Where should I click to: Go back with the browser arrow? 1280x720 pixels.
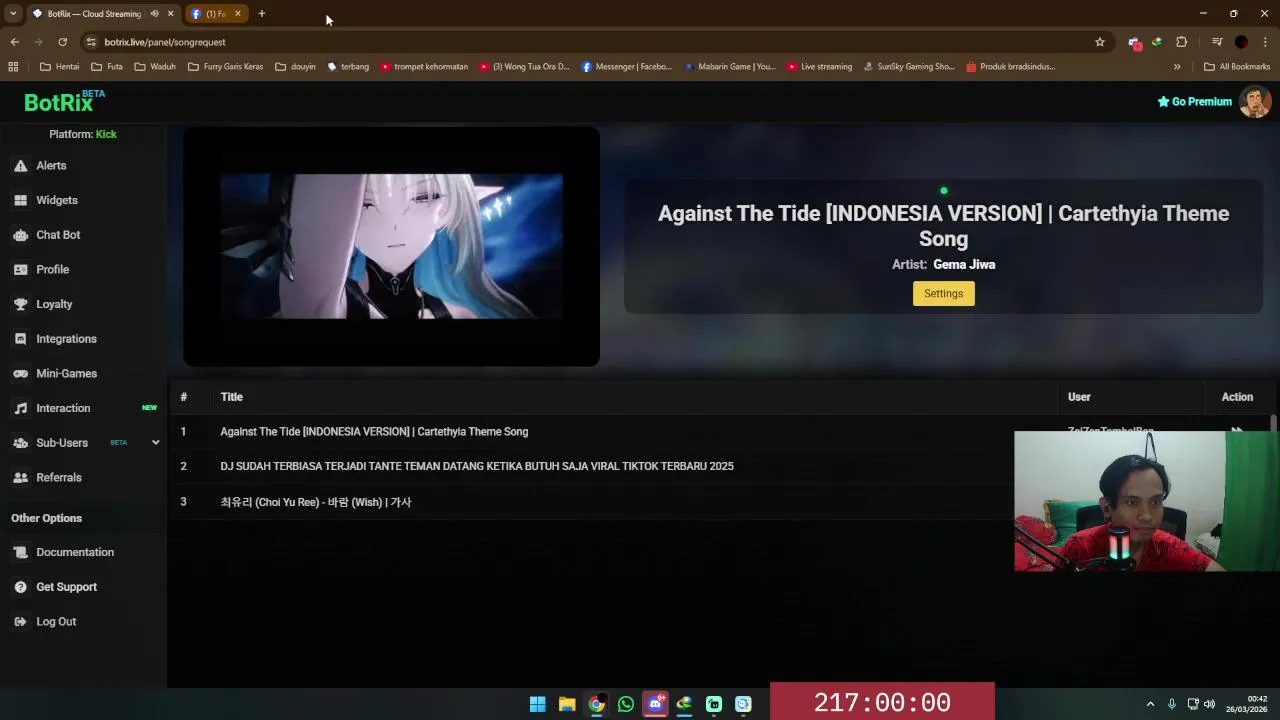(x=14, y=42)
